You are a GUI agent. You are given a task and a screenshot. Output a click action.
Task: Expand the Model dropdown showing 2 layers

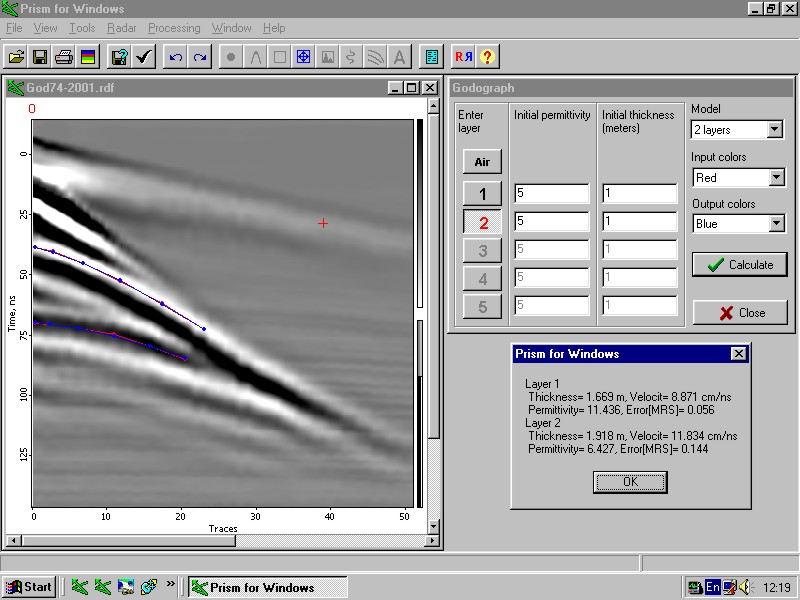(x=774, y=129)
